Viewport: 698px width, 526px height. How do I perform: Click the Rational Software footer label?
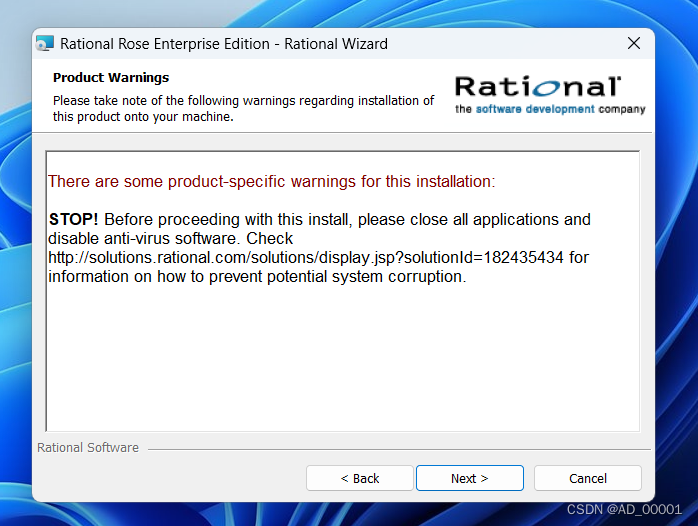88,448
